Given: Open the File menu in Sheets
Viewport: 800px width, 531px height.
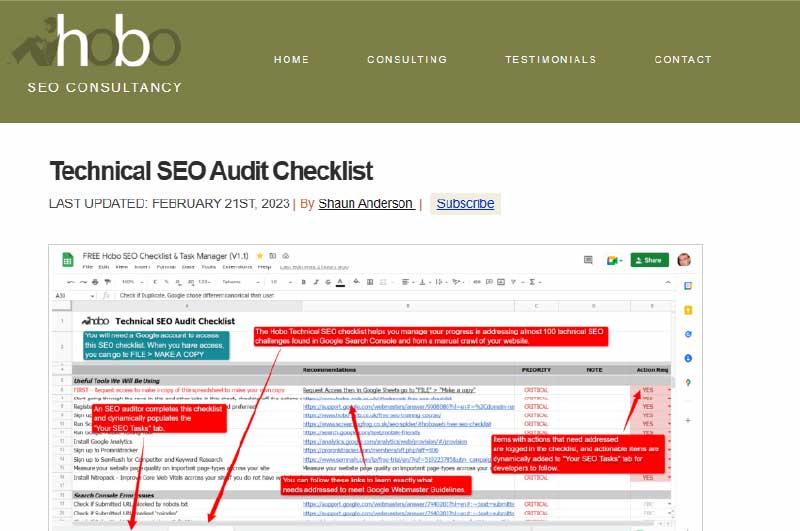Looking at the screenshot, I should coord(88,267).
